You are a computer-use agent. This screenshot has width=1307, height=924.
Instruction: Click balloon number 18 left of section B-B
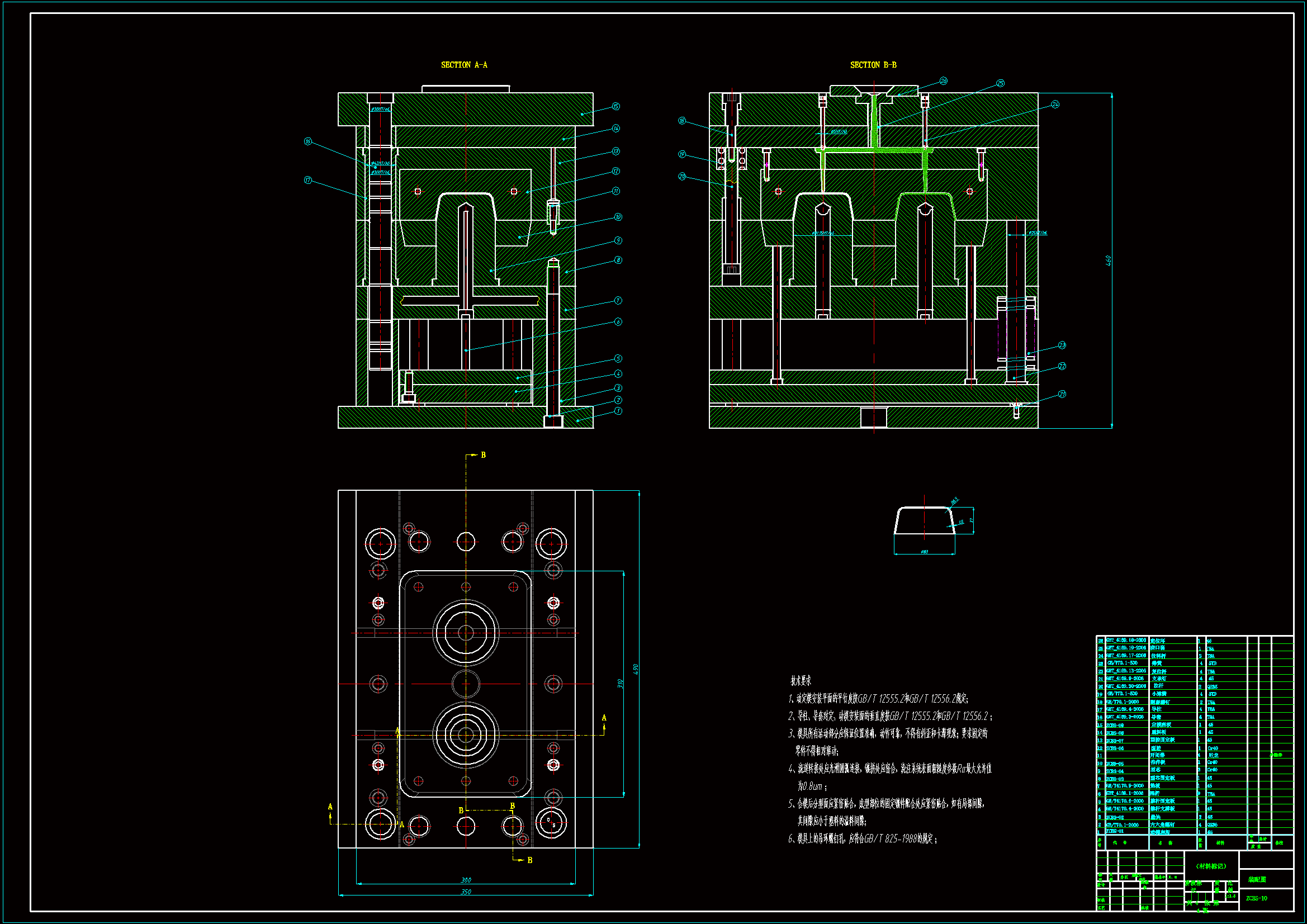pyautogui.click(x=682, y=121)
